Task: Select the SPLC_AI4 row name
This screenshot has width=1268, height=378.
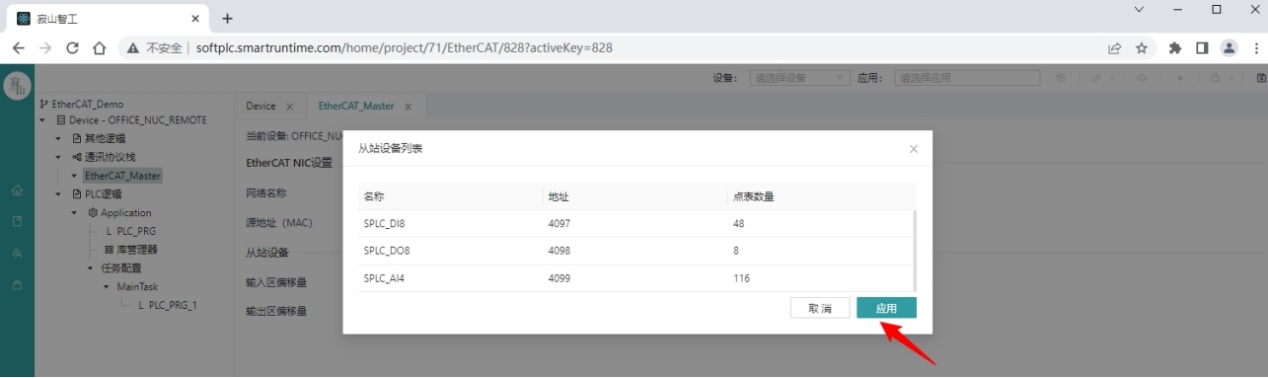Action: tap(385, 278)
